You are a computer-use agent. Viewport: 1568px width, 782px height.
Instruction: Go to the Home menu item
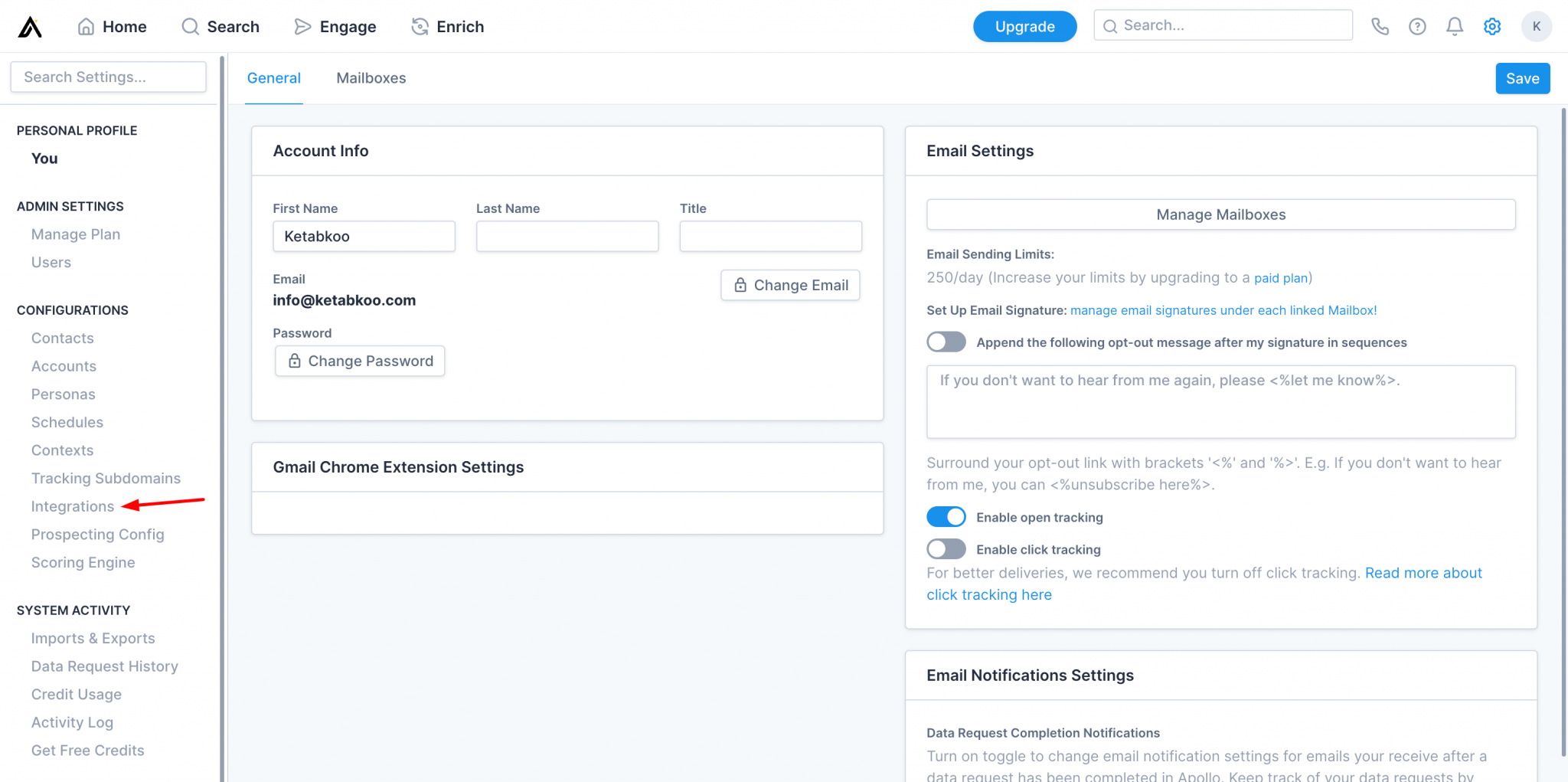click(x=112, y=27)
